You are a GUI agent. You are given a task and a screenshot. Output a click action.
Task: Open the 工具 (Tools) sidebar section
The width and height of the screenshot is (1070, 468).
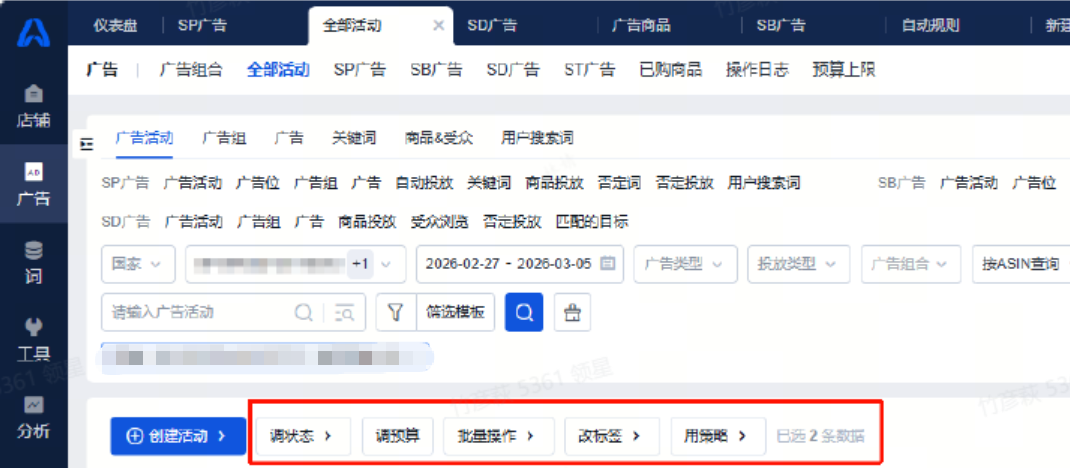[33, 340]
